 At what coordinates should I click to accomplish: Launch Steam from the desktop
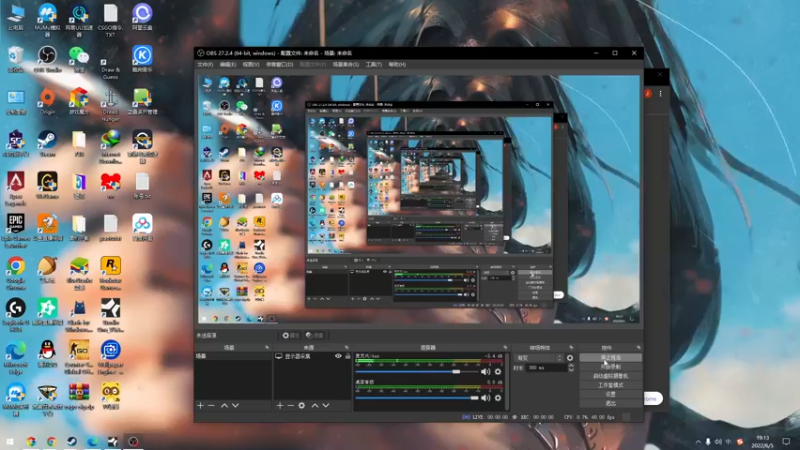(x=47, y=143)
